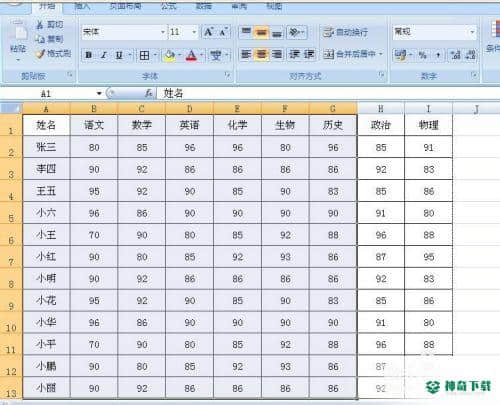Open the font name 宋体 dropdown

(163, 32)
